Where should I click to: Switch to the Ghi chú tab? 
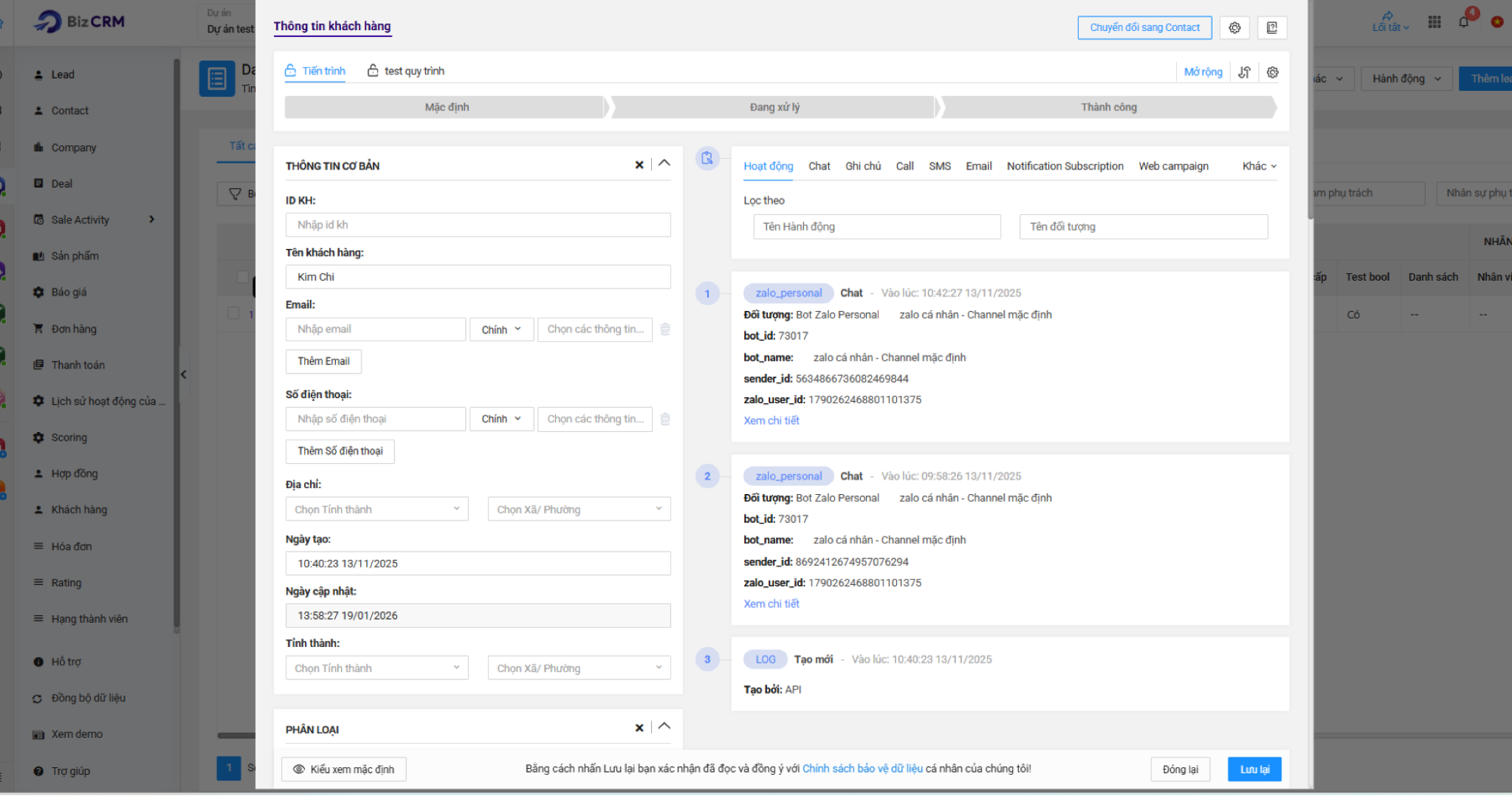pyautogui.click(x=863, y=166)
